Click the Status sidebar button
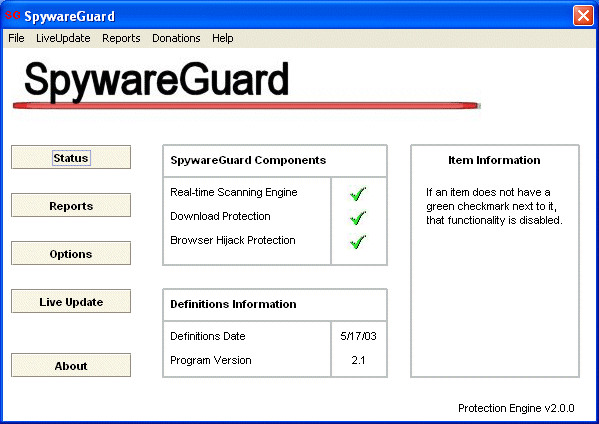 [x=71, y=157]
